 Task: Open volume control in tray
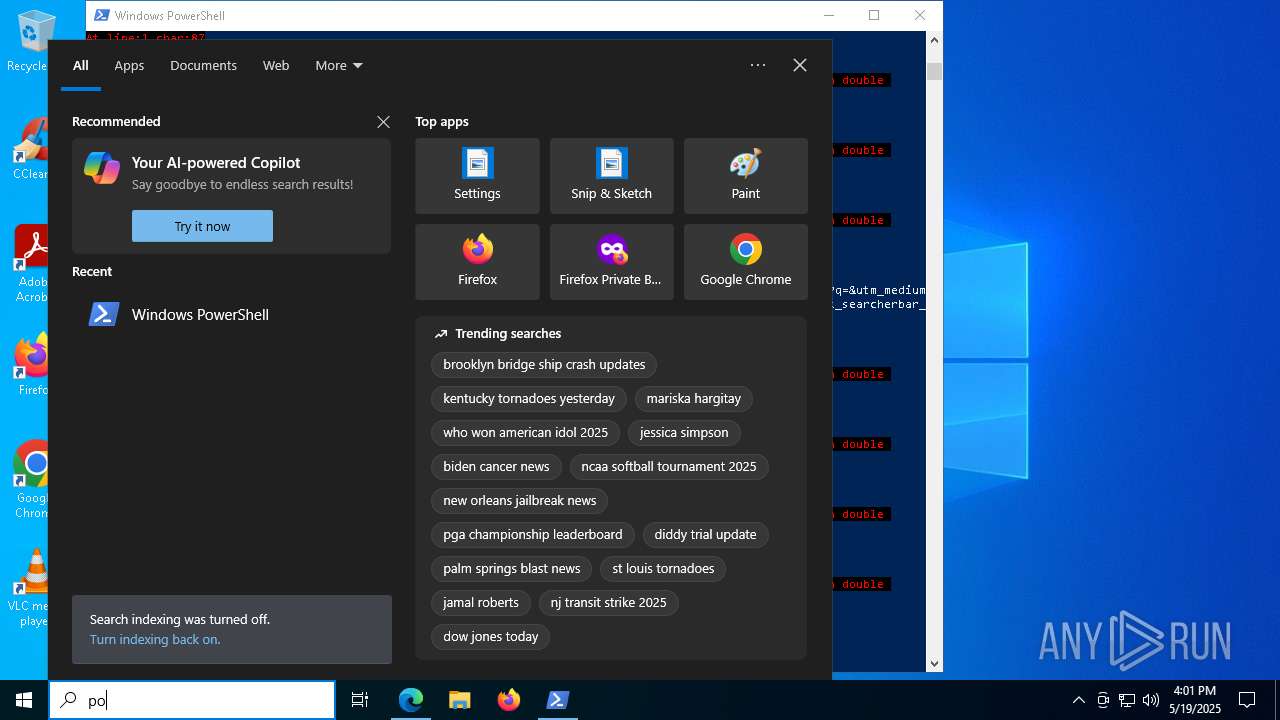tap(1151, 700)
